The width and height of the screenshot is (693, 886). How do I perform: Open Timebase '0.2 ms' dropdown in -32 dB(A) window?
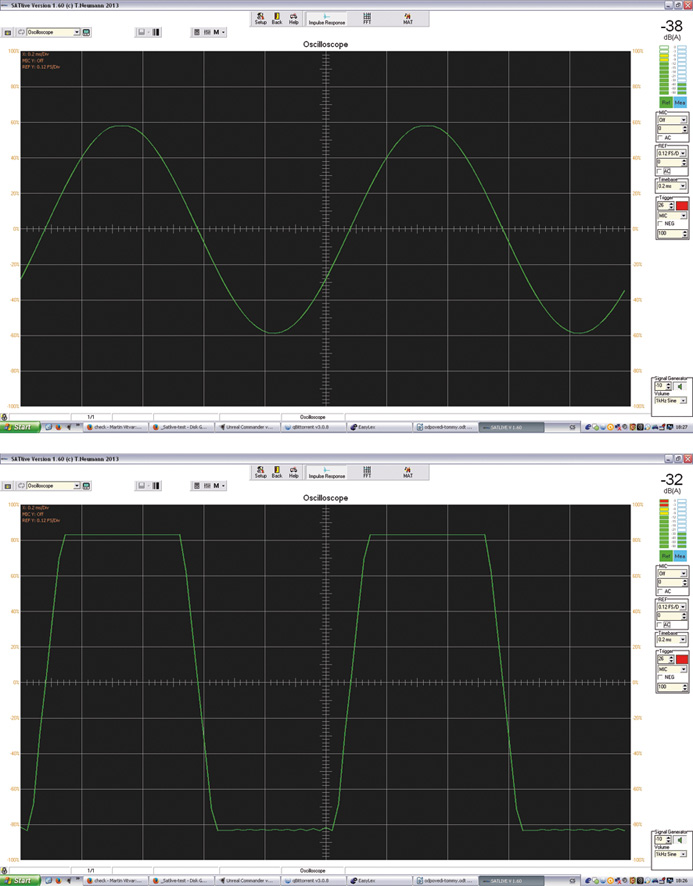click(x=683, y=639)
